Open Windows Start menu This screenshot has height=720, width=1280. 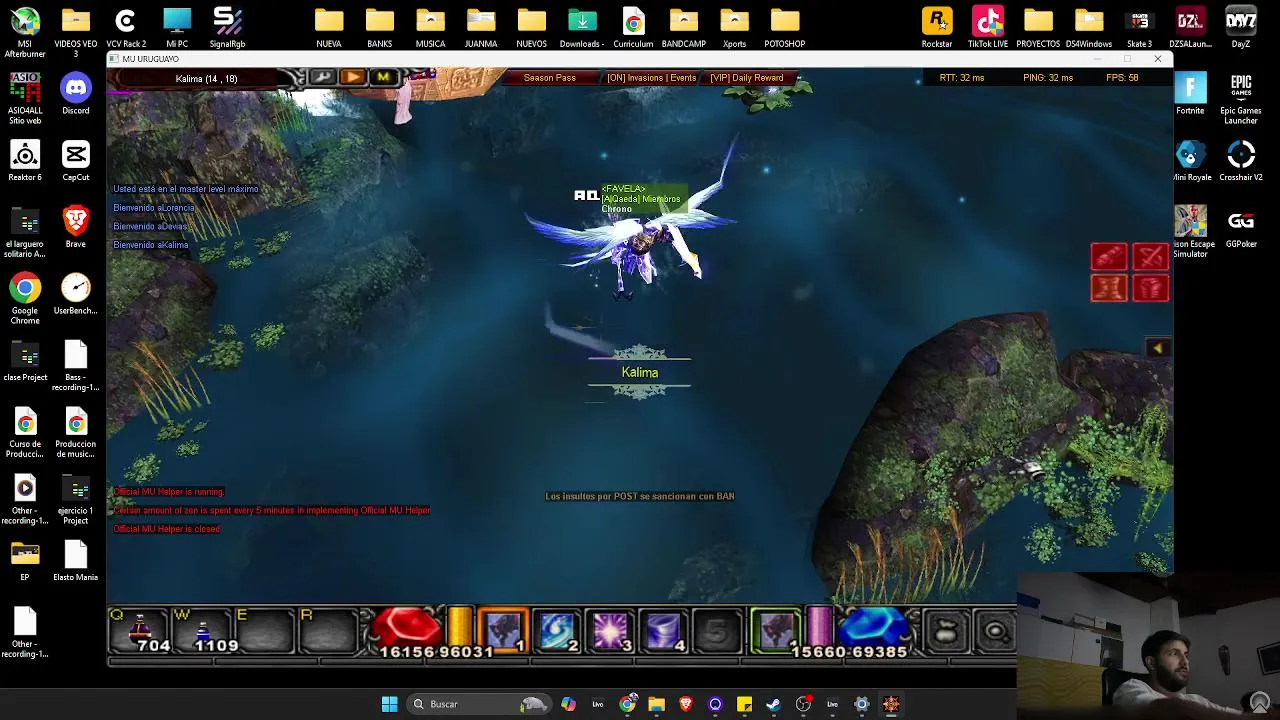click(389, 704)
